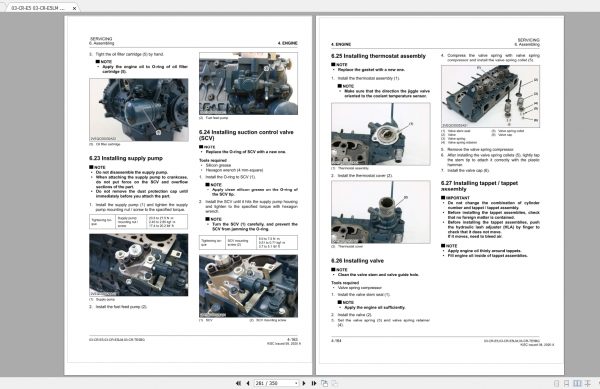Switch to two-page facing layout
Image resolution: width=600 pixels, height=389 pixels.
577,383
